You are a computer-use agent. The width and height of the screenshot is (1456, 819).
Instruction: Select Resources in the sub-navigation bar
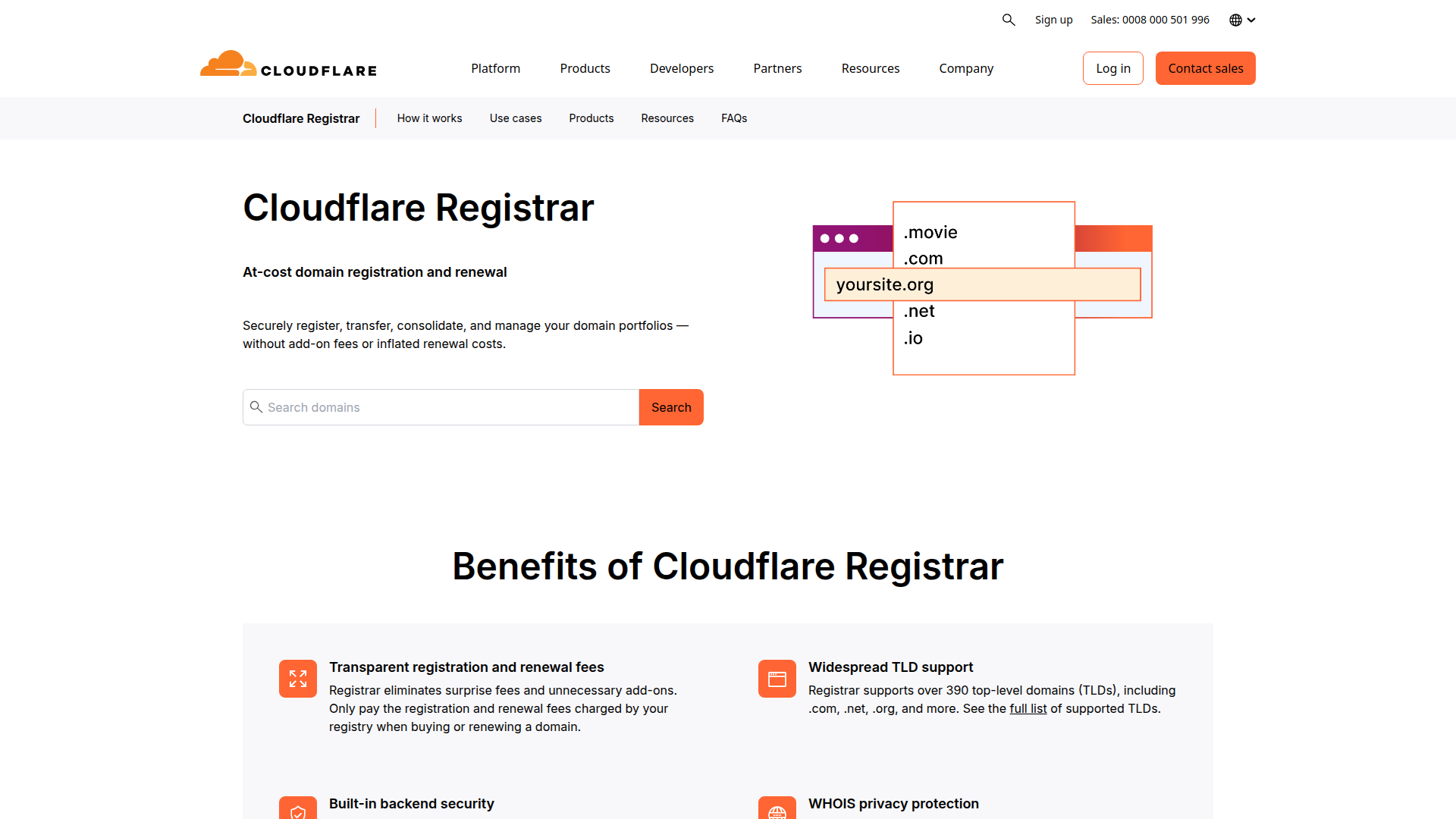point(667,118)
